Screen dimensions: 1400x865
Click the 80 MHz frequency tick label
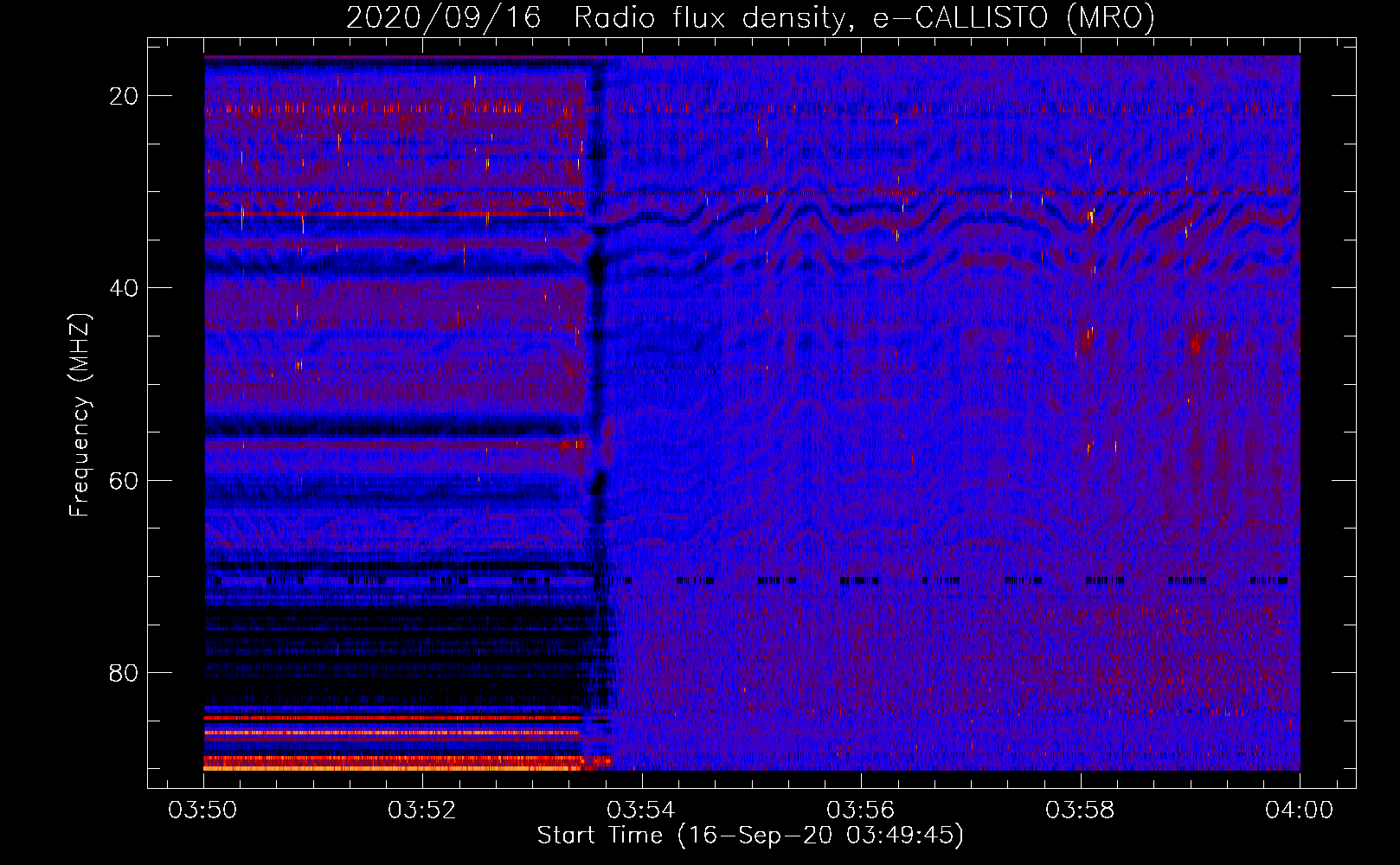(125, 672)
